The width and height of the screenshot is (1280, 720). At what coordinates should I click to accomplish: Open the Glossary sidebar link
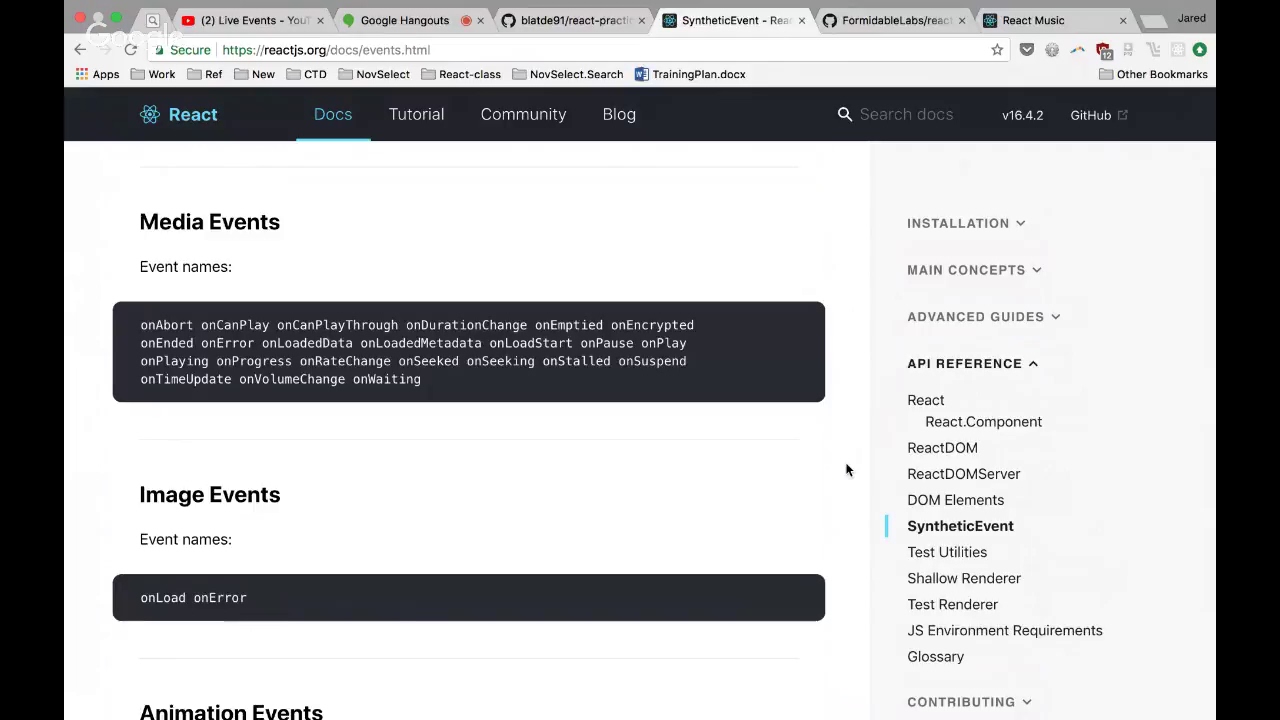point(935,656)
